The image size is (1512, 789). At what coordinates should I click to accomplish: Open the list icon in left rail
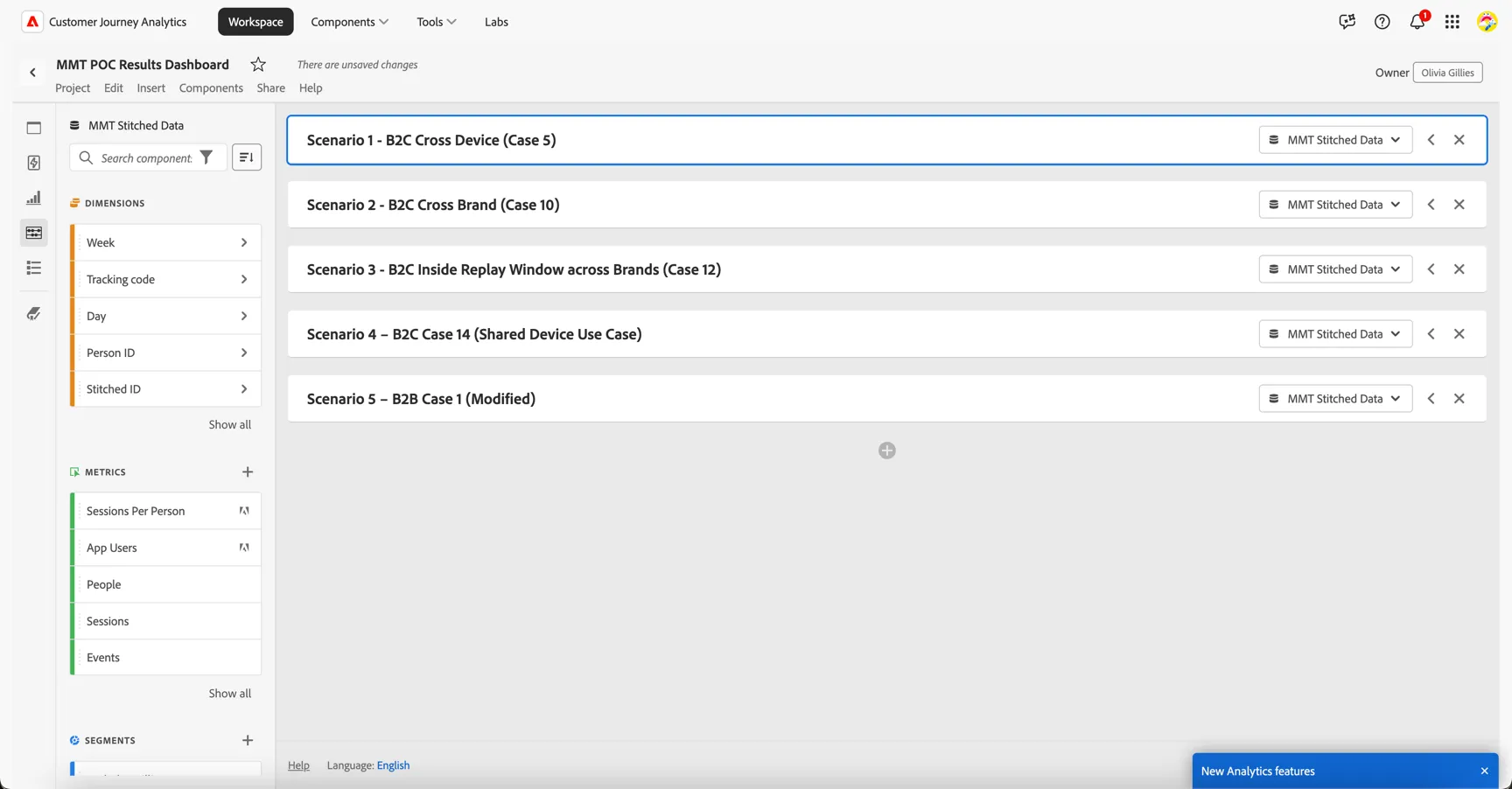tap(34, 268)
